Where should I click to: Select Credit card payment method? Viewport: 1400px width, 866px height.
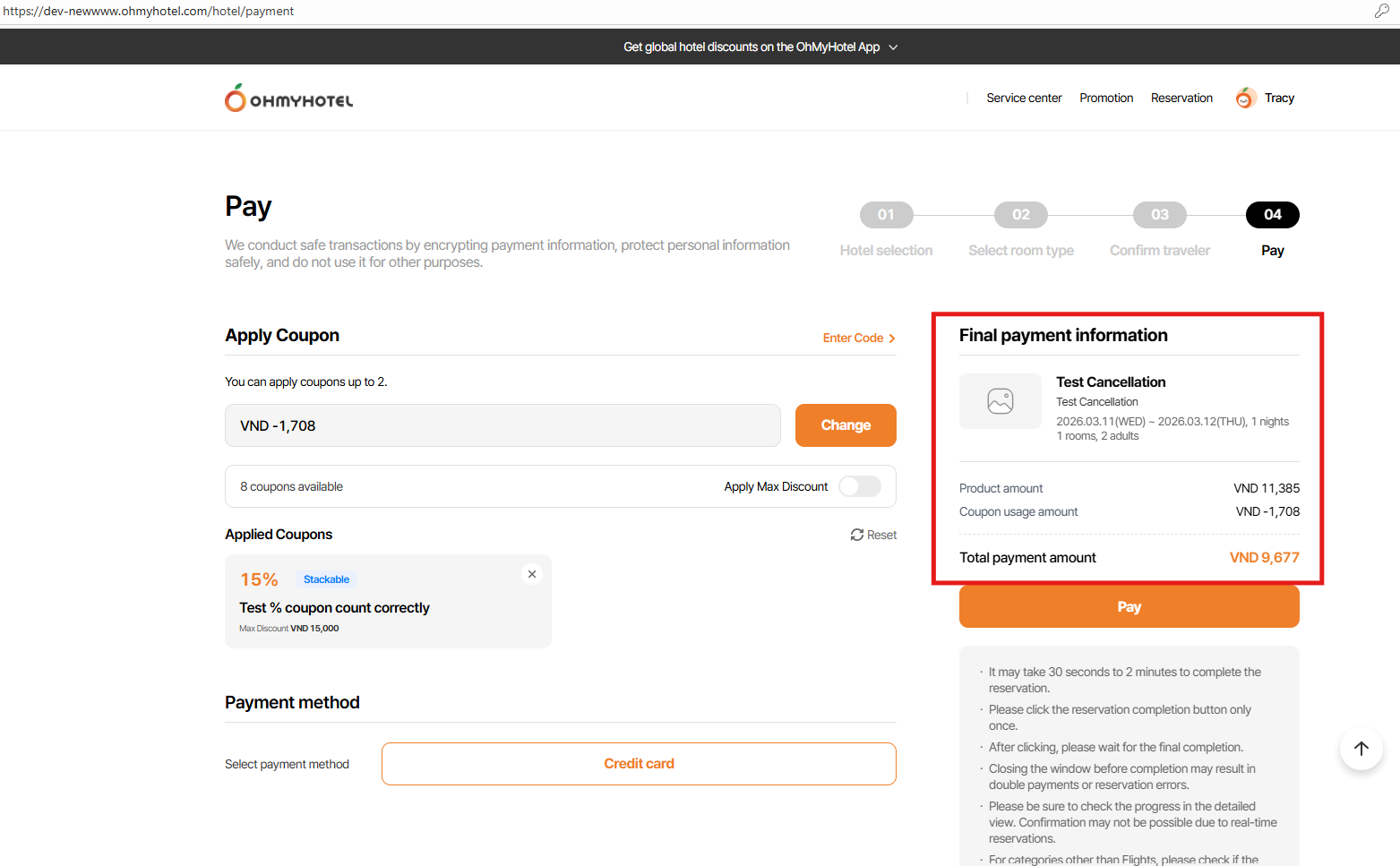pyautogui.click(x=639, y=764)
